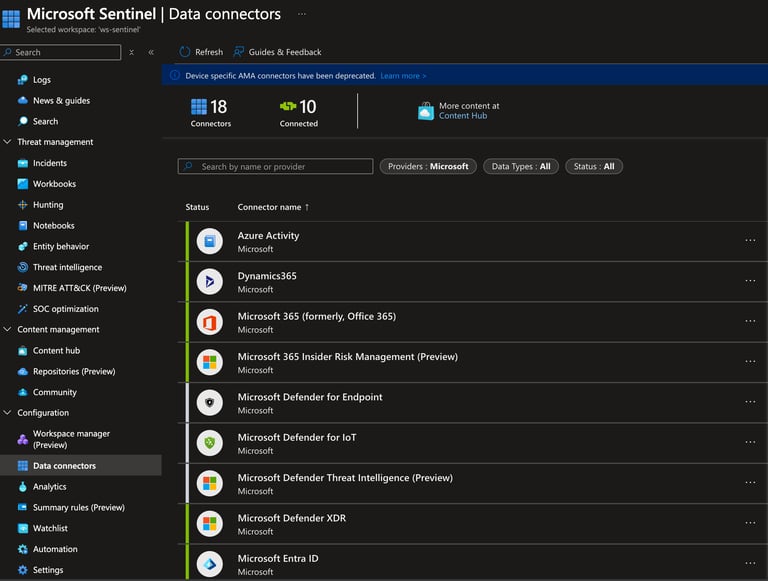Open more options for Microsoft Defender XDR
This screenshot has width=768, height=581.
[x=750, y=523]
